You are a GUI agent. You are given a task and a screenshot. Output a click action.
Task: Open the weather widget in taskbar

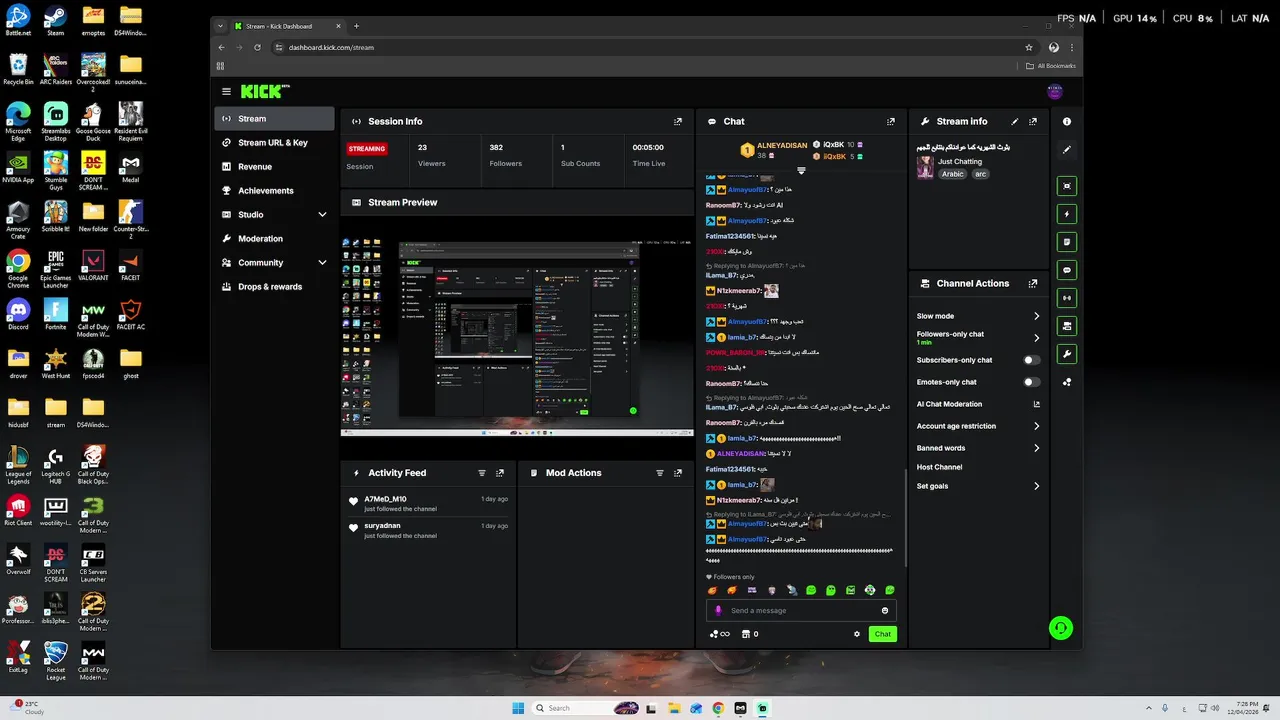coord(29,708)
